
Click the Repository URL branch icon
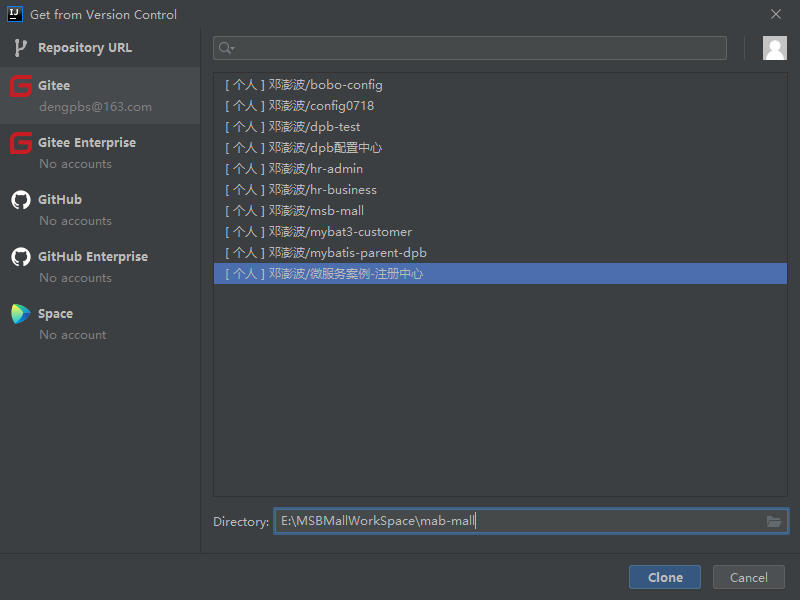tap(20, 48)
